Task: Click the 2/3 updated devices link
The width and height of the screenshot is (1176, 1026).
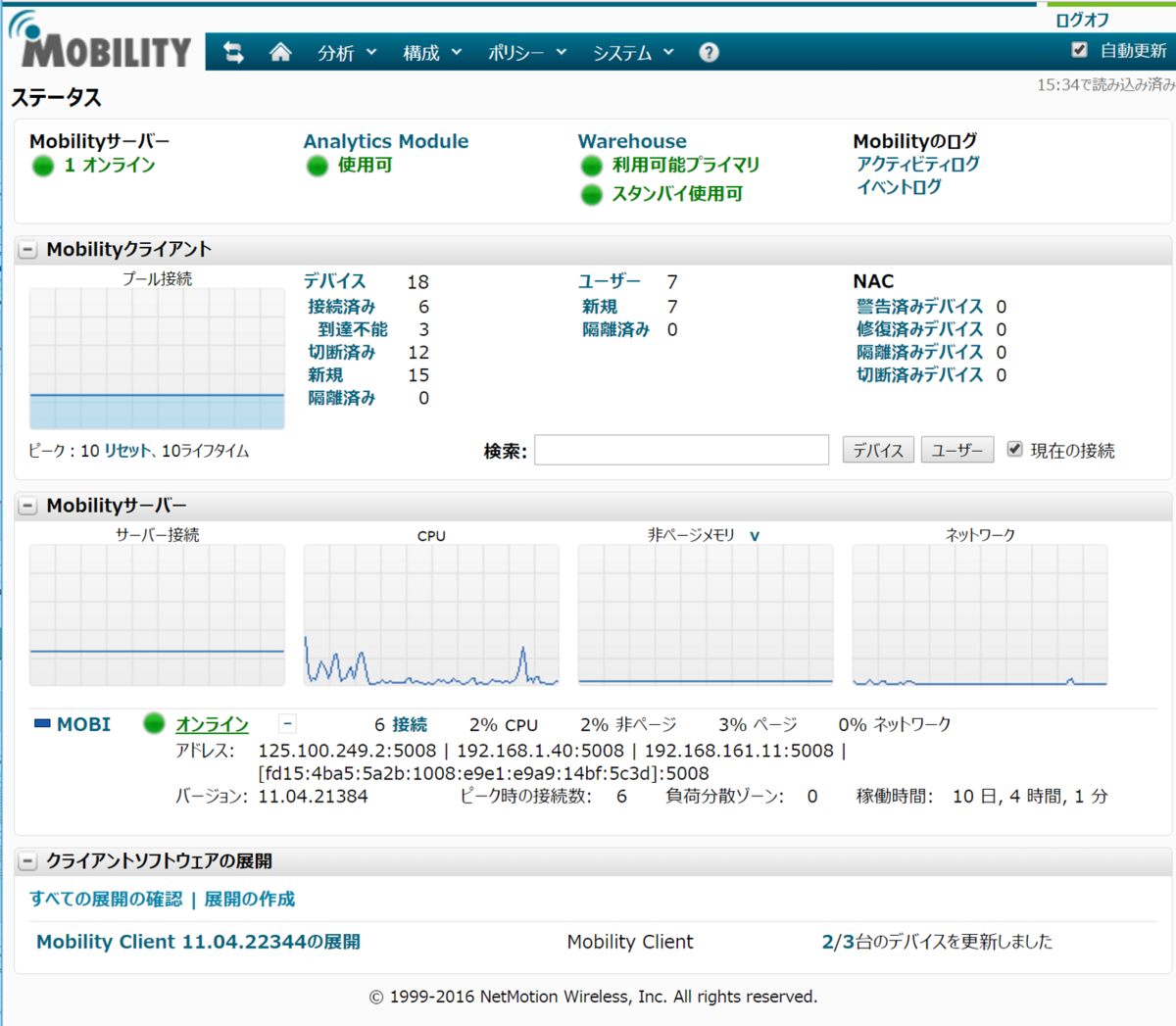Action: 838,942
